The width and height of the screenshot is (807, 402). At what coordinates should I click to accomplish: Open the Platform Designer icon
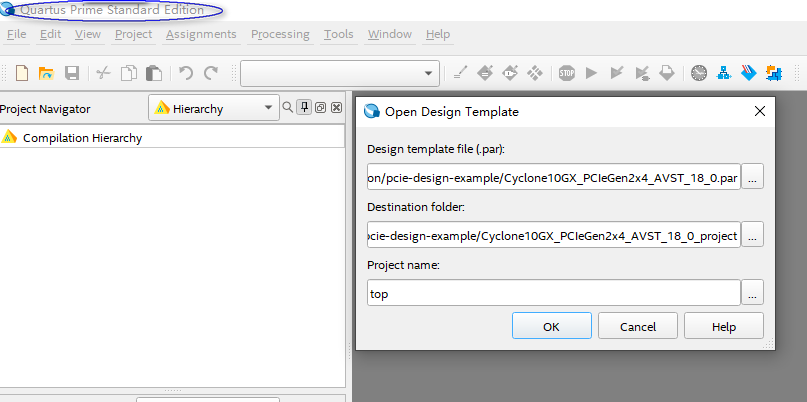tap(774, 73)
